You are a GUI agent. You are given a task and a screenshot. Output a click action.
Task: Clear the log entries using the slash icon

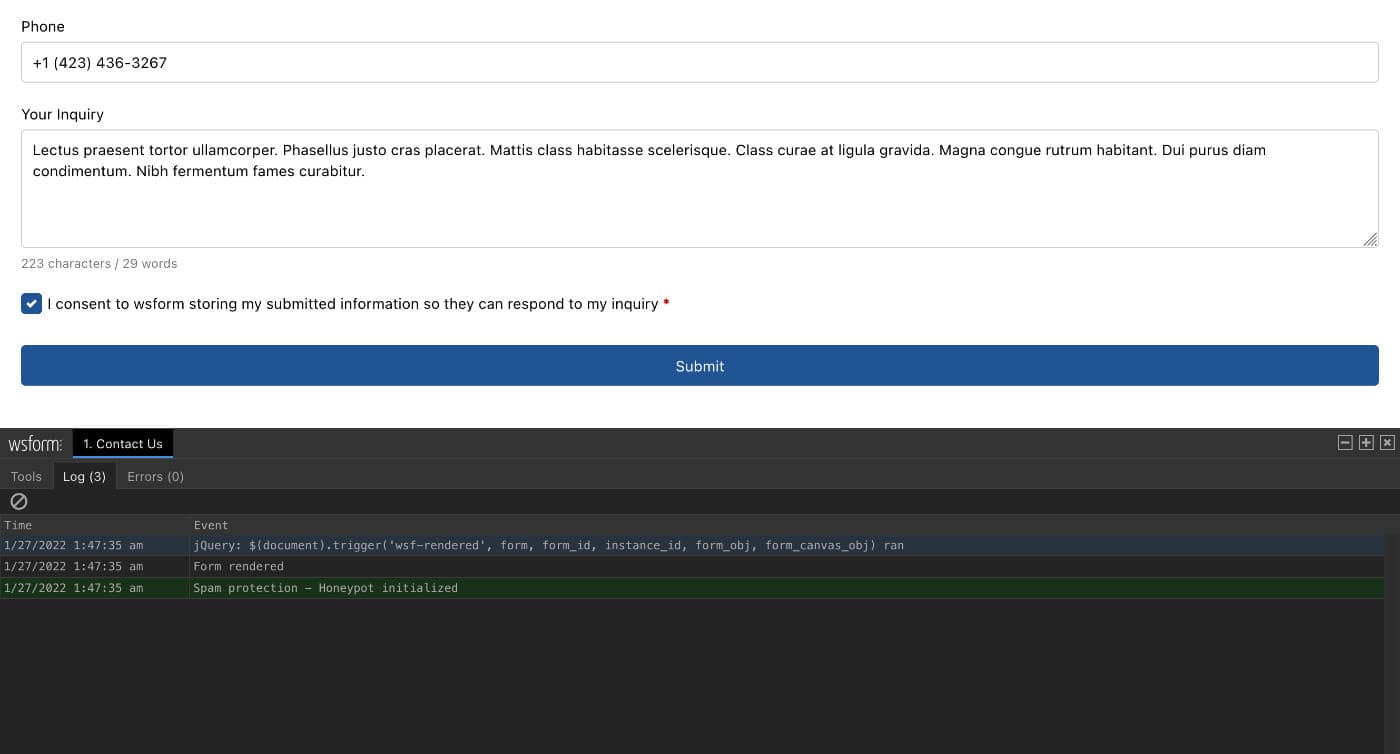tap(18, 501)
